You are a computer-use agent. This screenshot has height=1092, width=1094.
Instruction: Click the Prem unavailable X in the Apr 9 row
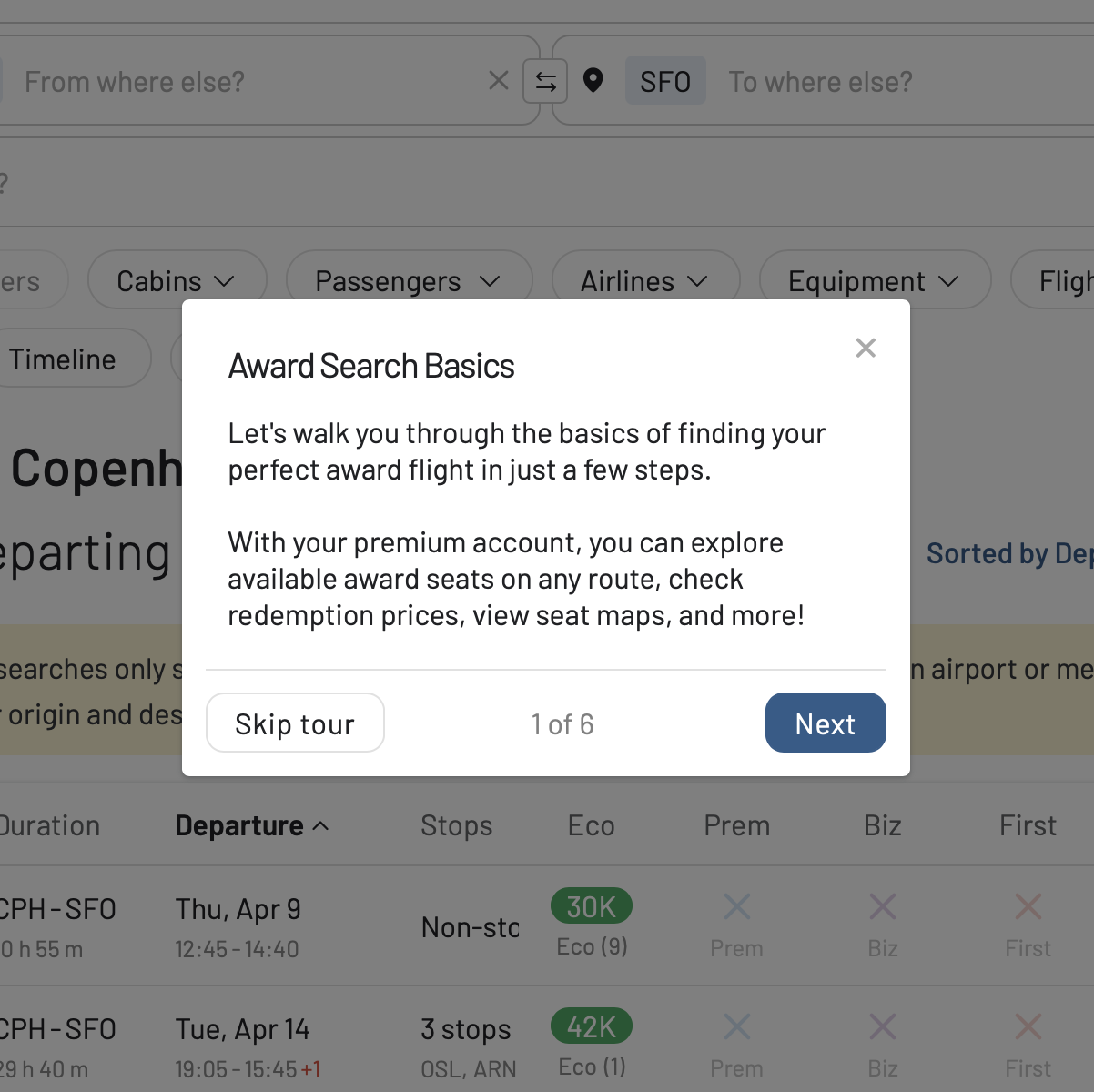coord(737,906)
